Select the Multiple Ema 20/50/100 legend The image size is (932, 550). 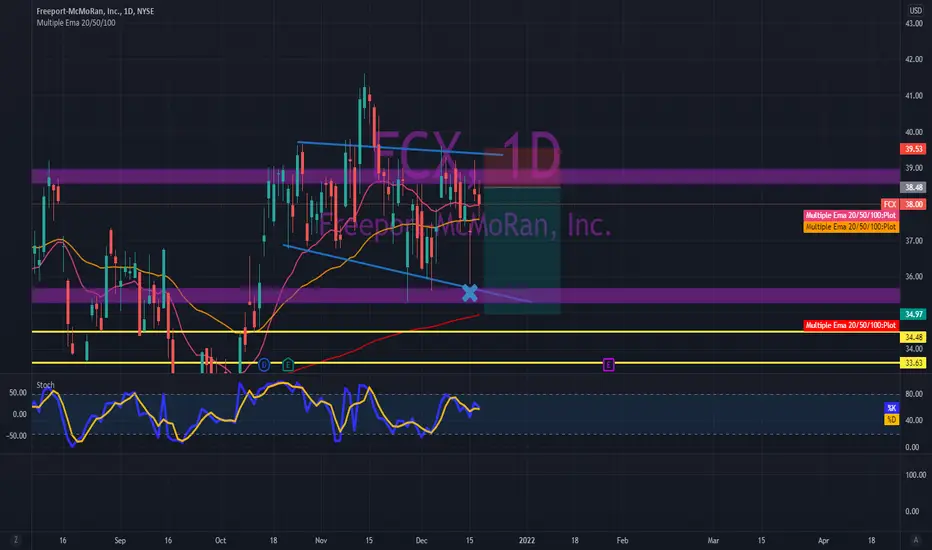pos(76,23)
